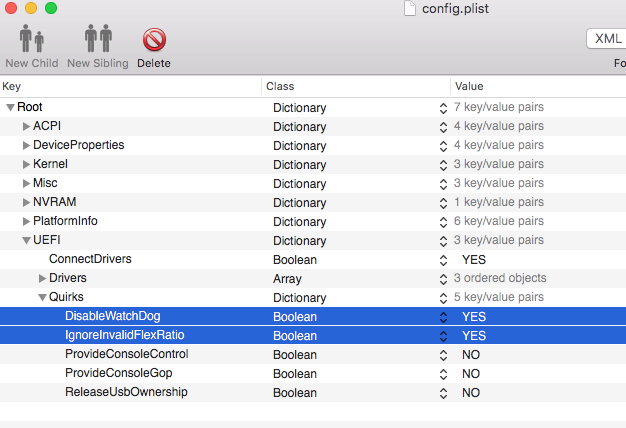Switch to the XML view segment
This screenshot has height=428, width=626.
tap(608, 39)
